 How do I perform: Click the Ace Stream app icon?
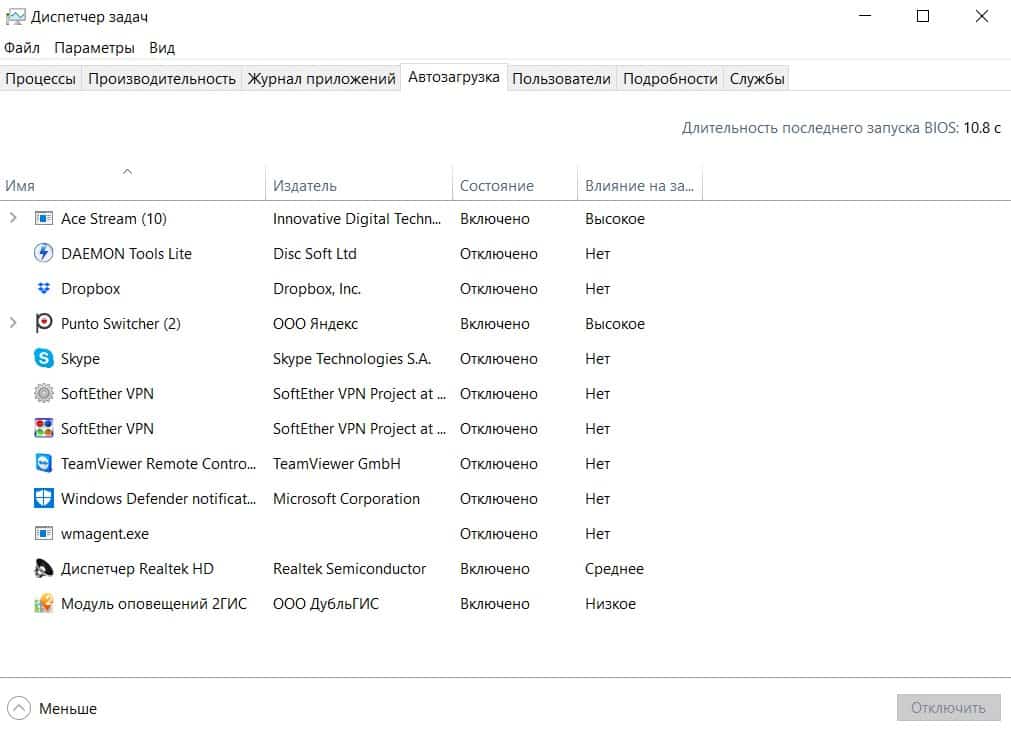(x=43, y=219)
